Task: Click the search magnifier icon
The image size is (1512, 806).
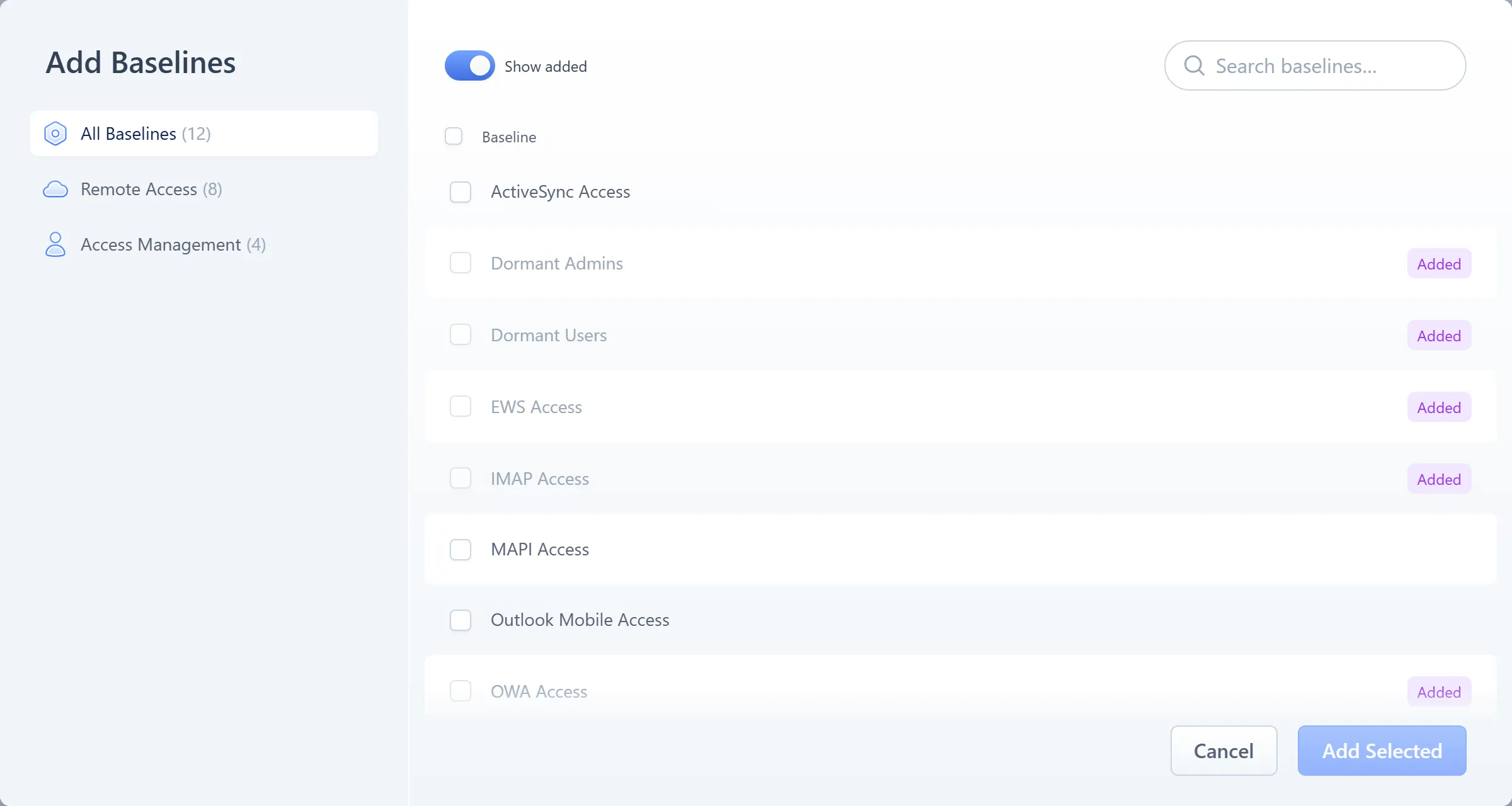Action: coord(1194,65)
